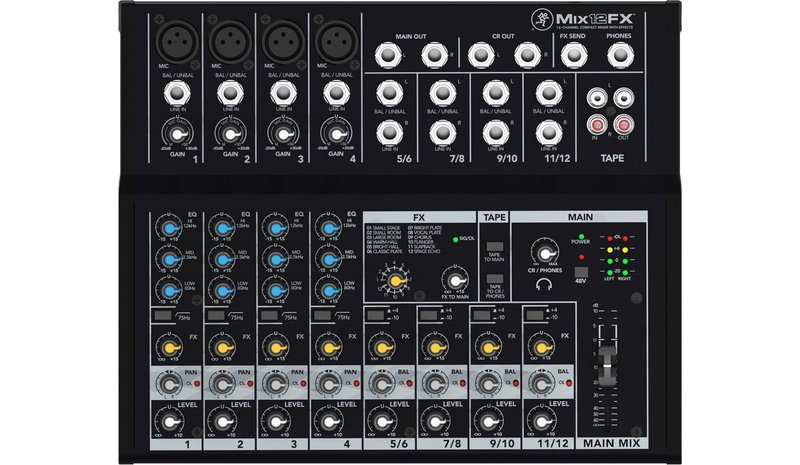Click the Mackie running man logo
800x465 pixels.
point(542,20)
